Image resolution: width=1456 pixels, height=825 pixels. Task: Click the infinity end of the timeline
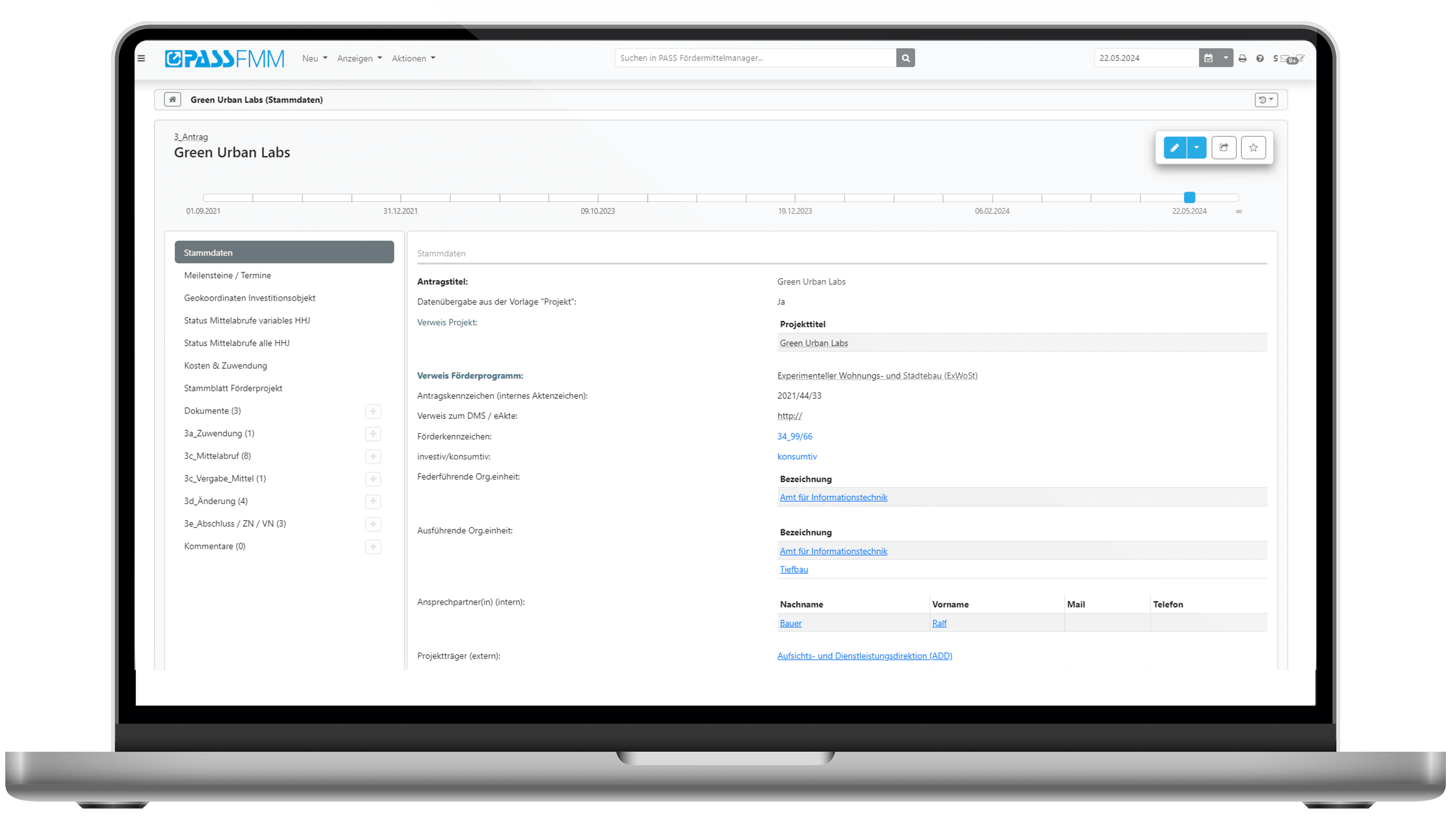1238,212
